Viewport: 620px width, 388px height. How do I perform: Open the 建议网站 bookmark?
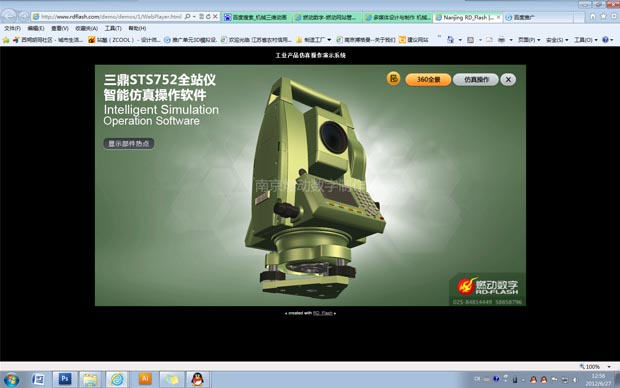tap(414, 40)
